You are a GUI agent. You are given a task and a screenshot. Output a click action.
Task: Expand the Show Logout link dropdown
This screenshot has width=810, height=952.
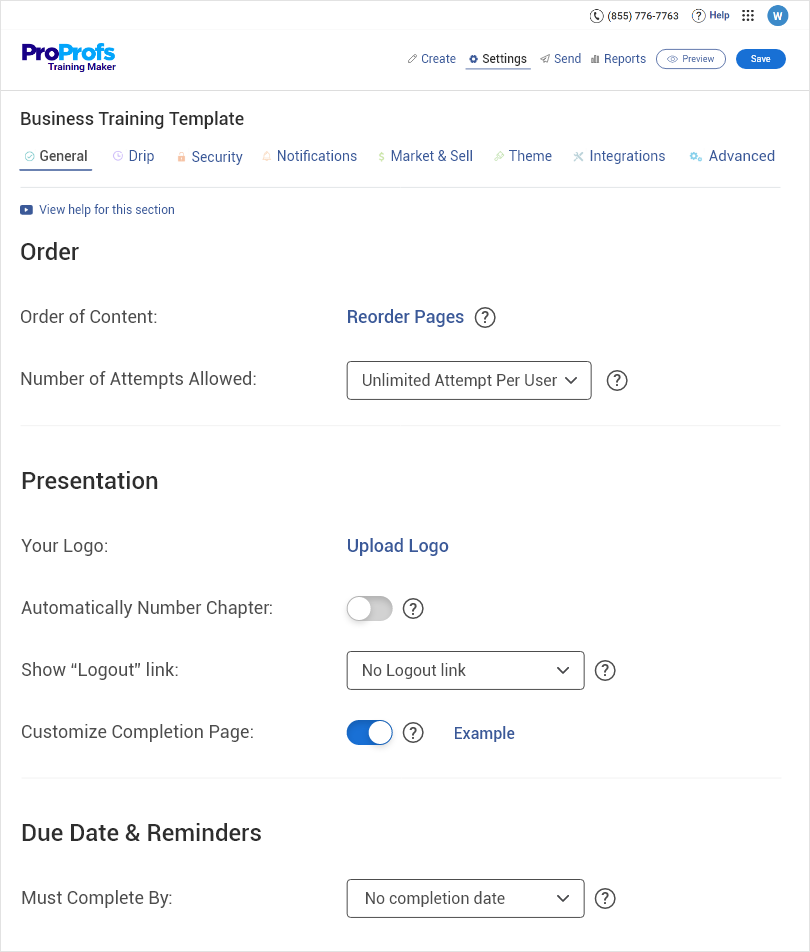point(465,670)
